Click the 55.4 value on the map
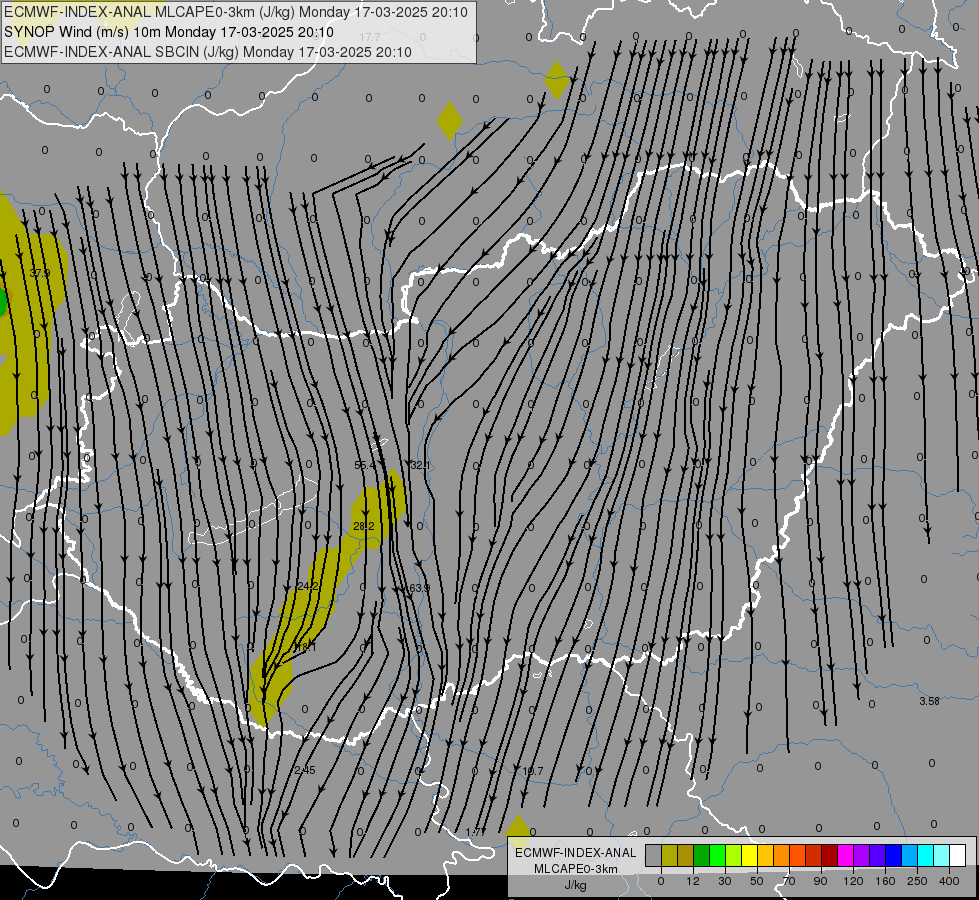Viewport: 979px width, 900px height. coord(365,465)
